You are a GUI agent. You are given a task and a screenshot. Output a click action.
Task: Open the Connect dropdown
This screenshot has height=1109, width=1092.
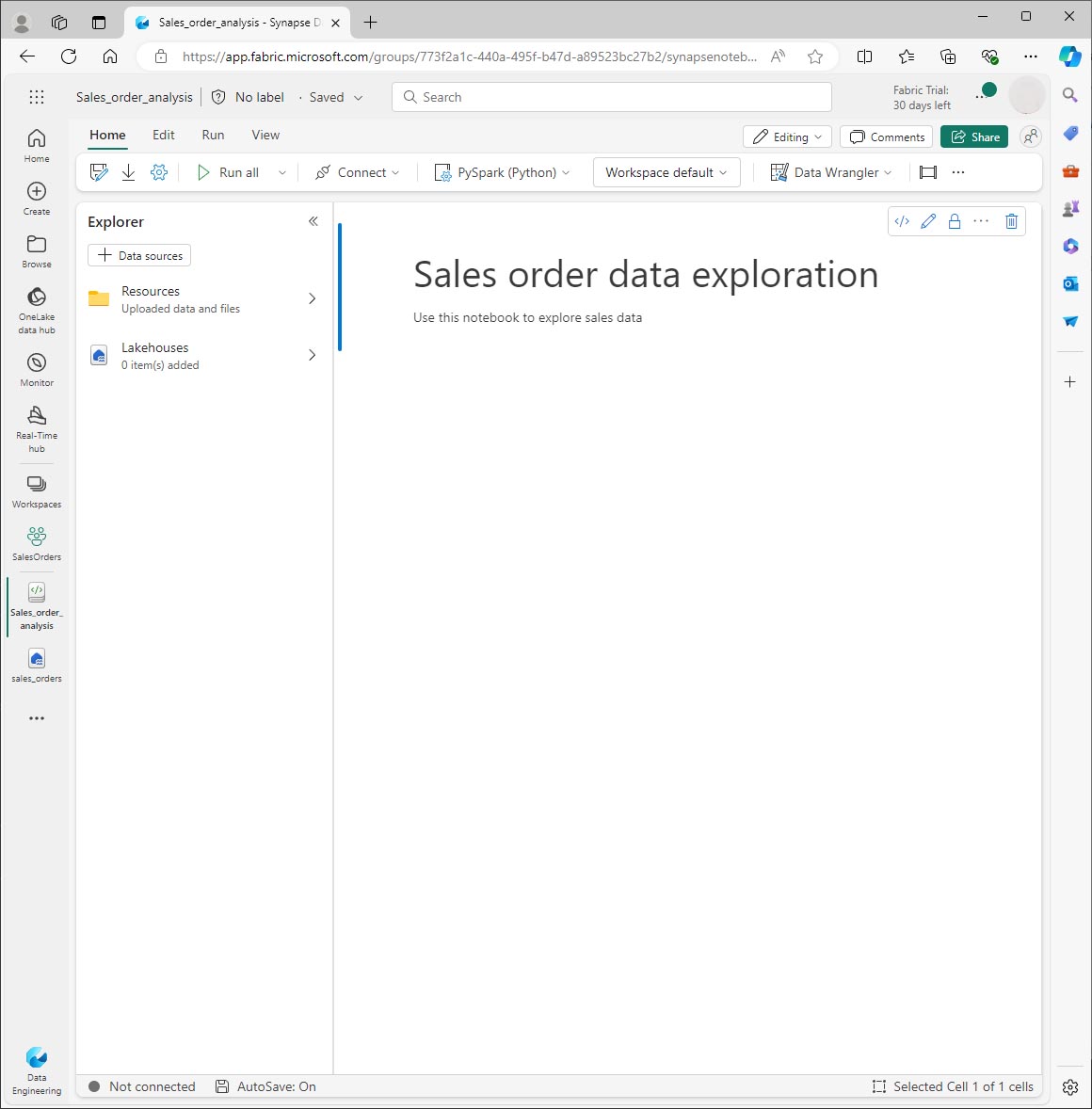click(357, 172)
